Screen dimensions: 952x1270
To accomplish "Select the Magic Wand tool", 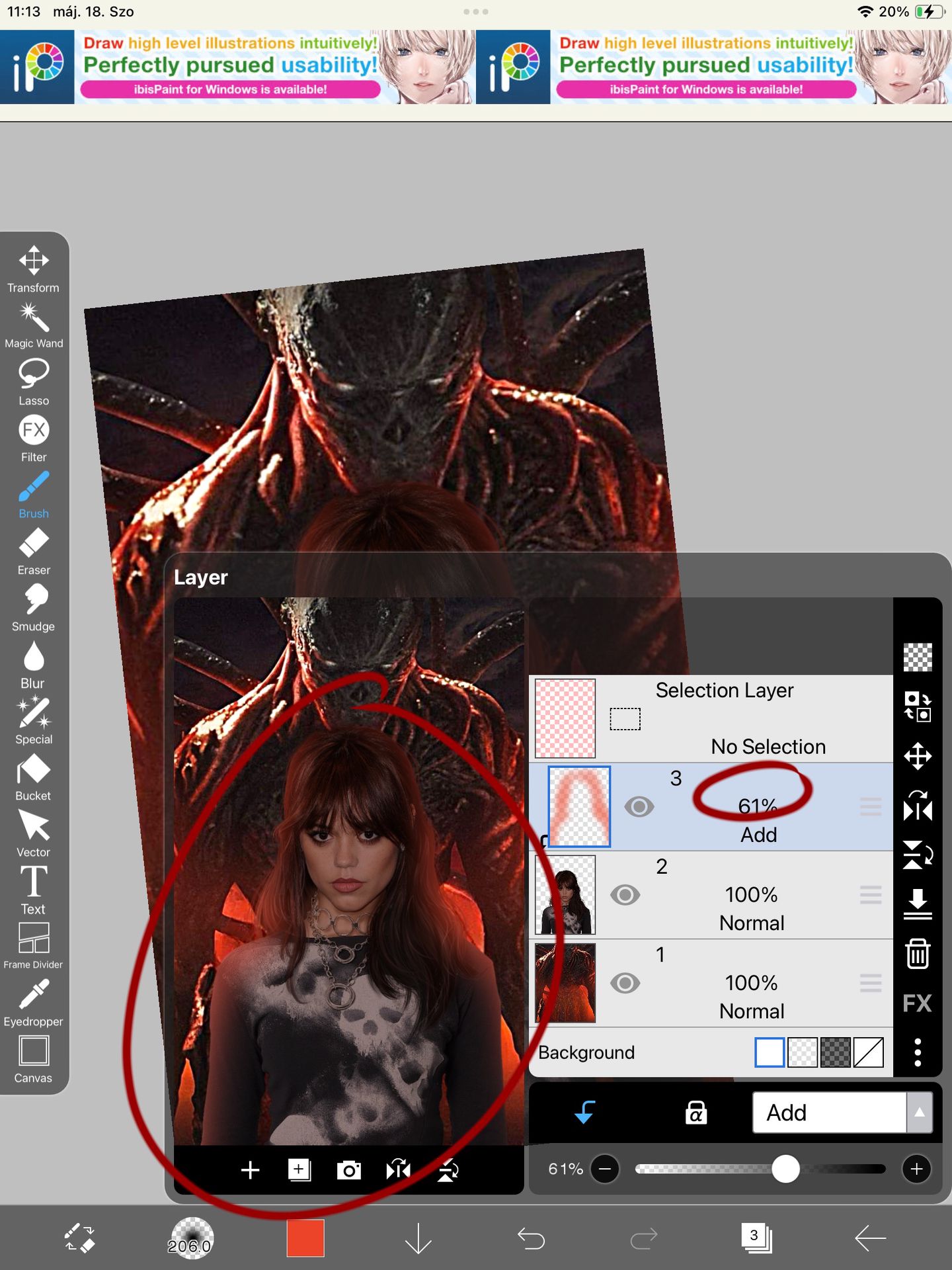I will [x=34, y=325].
